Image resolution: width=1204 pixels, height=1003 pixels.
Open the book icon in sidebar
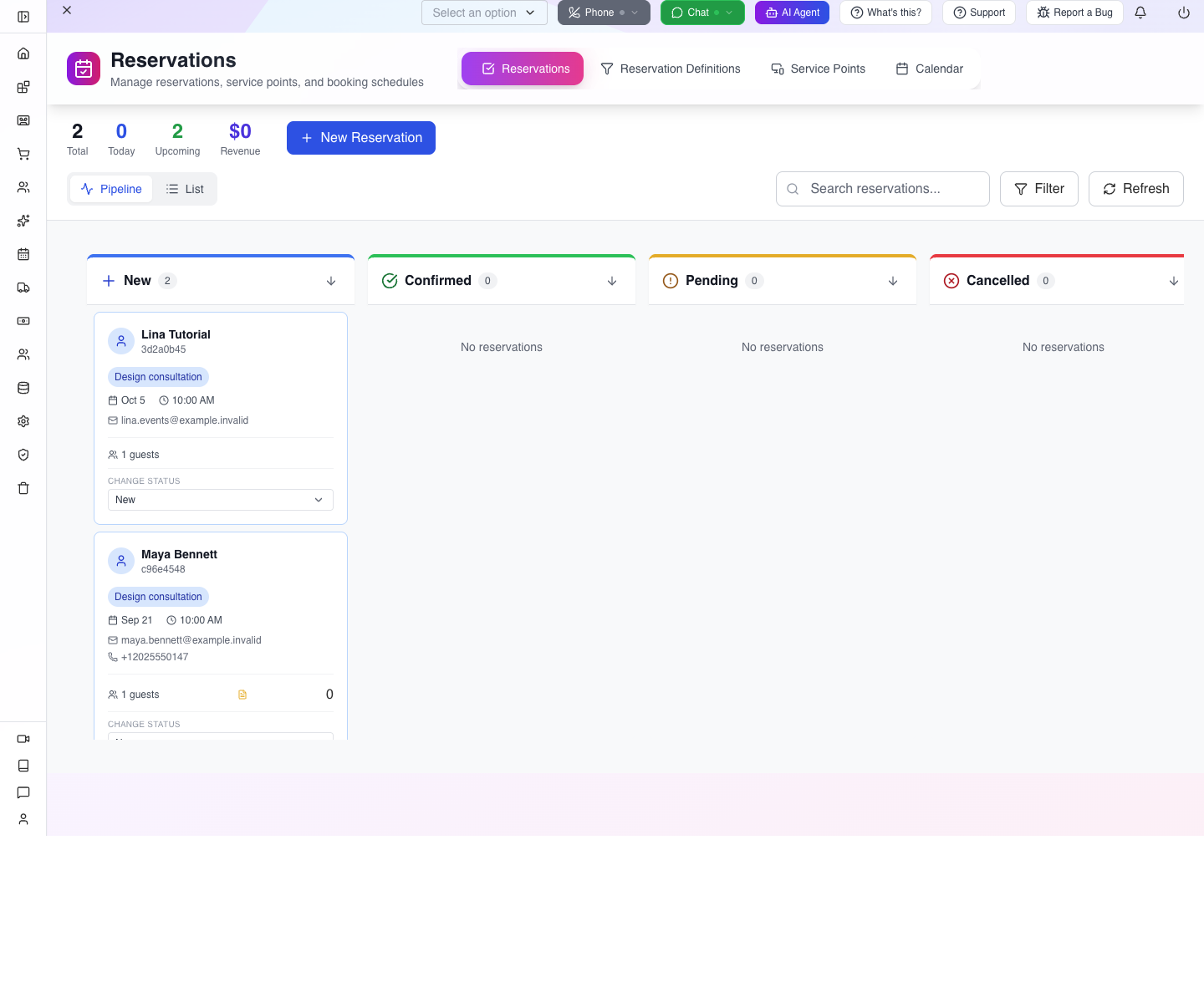(23, 766)
